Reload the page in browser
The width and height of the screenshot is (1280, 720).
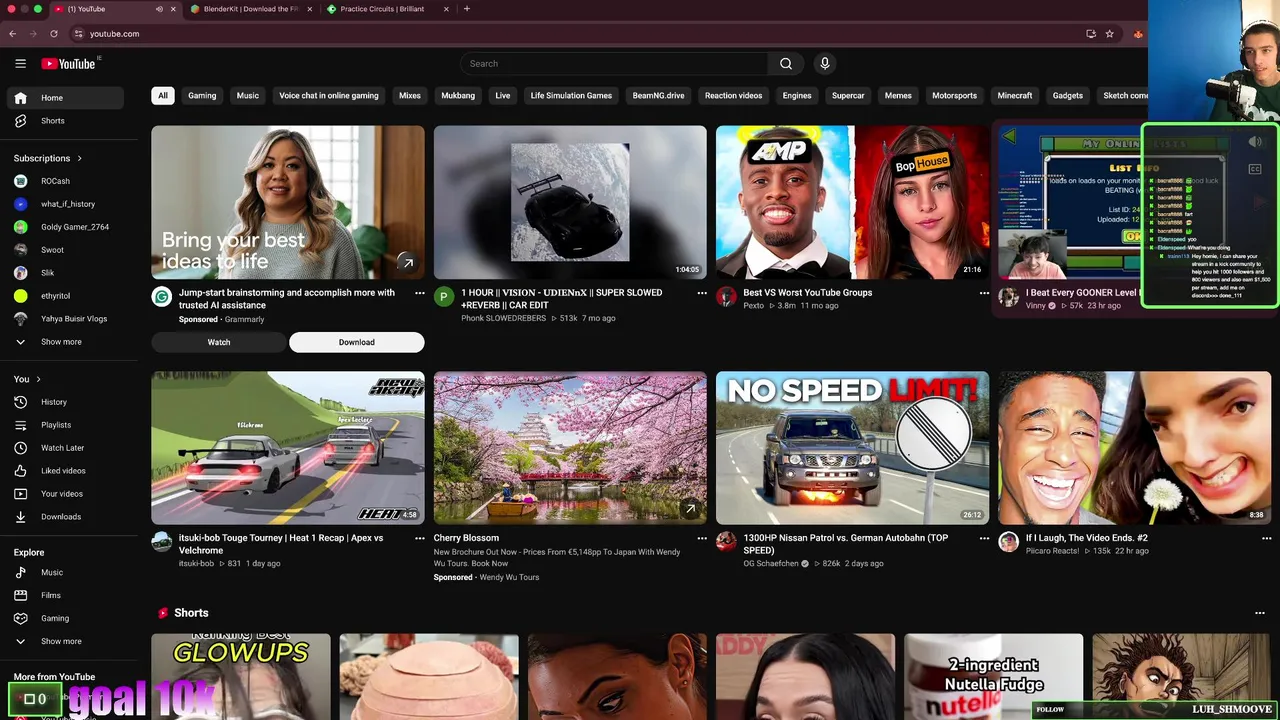[54, 34]
